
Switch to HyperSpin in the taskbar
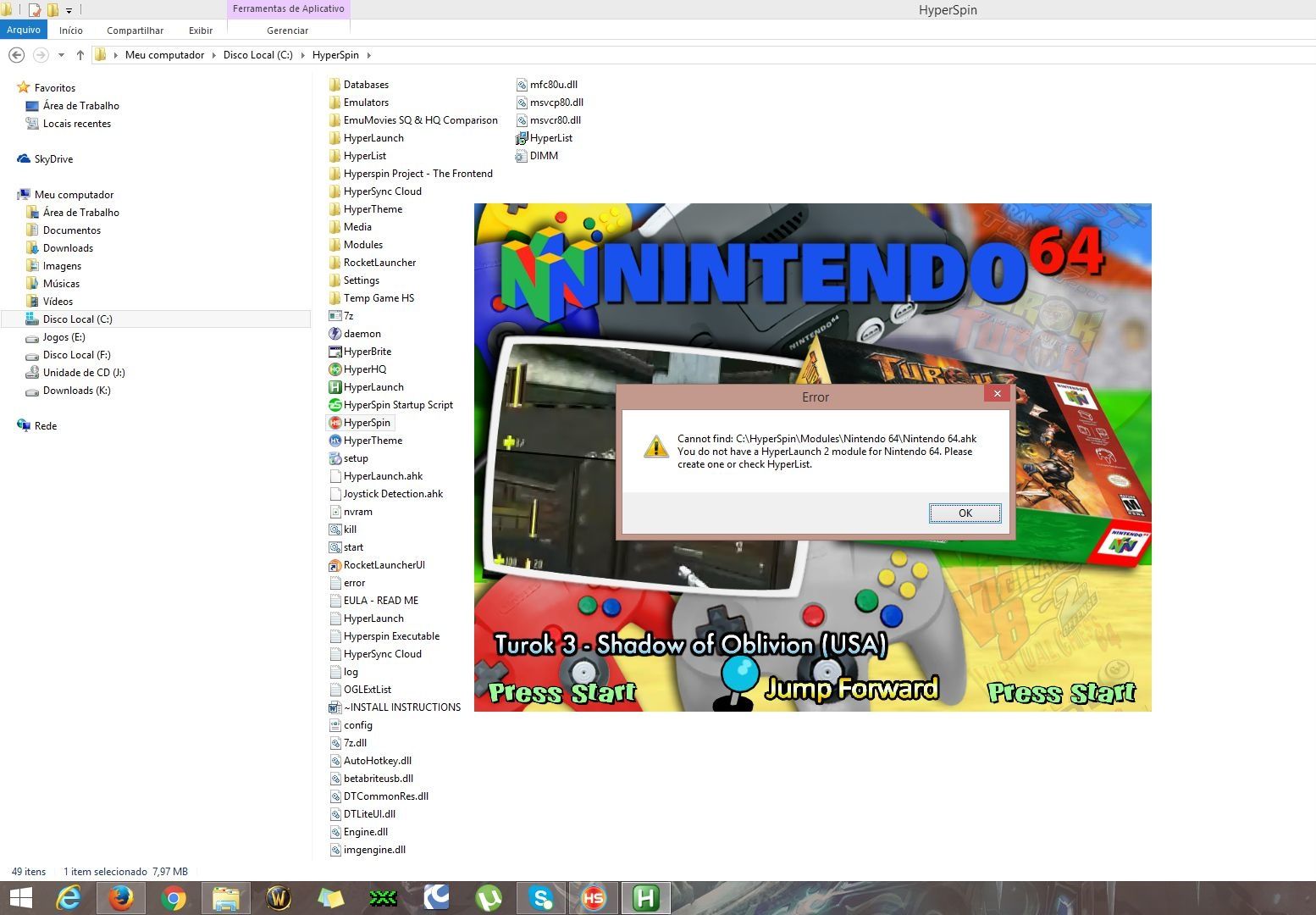pyautogui.click(x=594, y=898)
